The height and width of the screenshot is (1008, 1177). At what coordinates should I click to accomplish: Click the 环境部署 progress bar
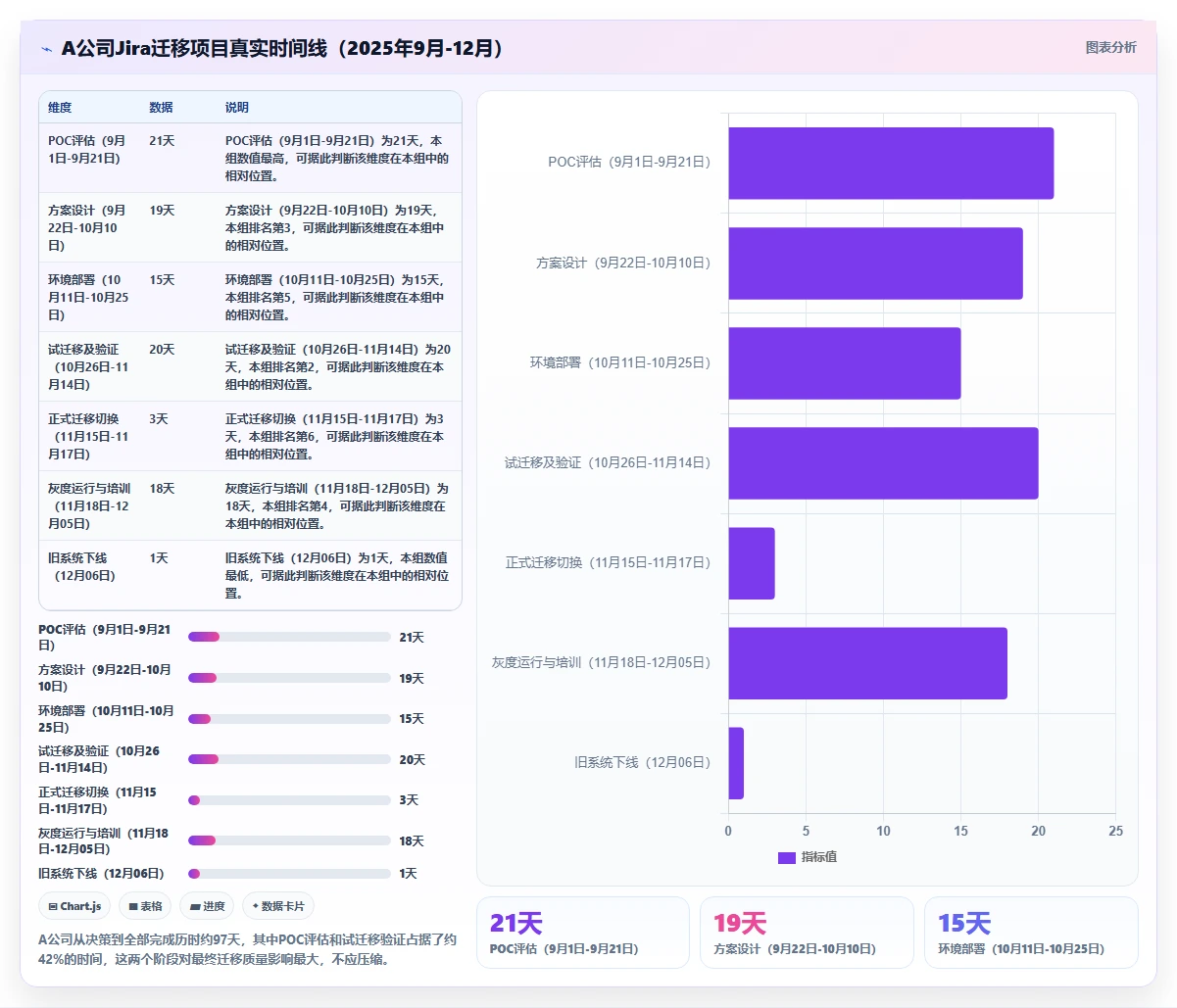pyautogui.click(x=289, y=719)
